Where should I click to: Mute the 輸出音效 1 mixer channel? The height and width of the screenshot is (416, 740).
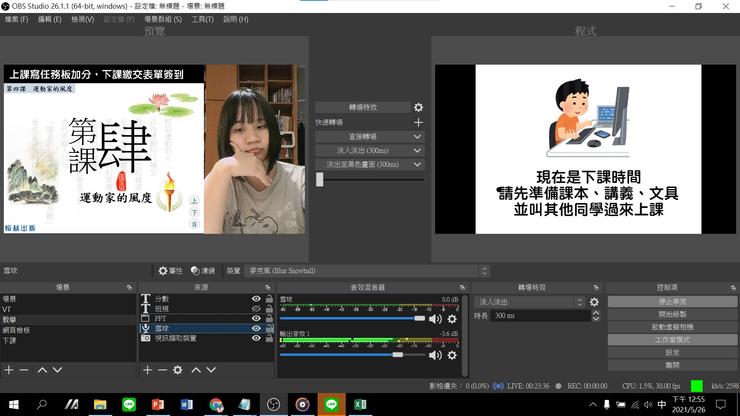(435, 355)
